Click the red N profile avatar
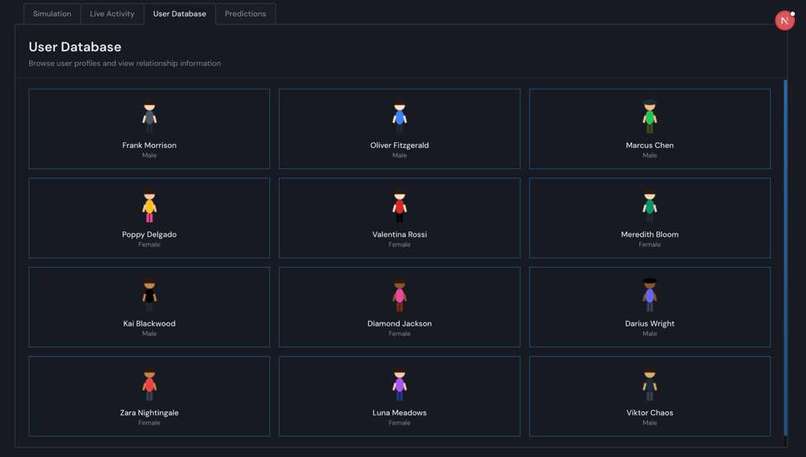This screenshot has height=457, width=806. (784, 21)
